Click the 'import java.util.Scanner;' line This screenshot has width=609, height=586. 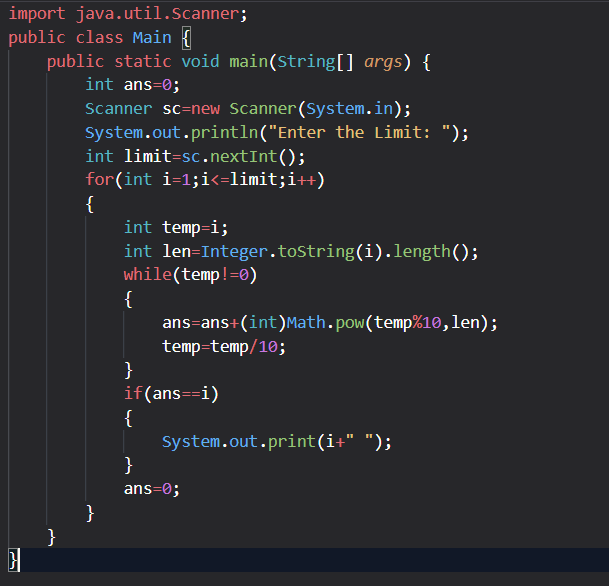pyautogui.click(x=128, y=14)
